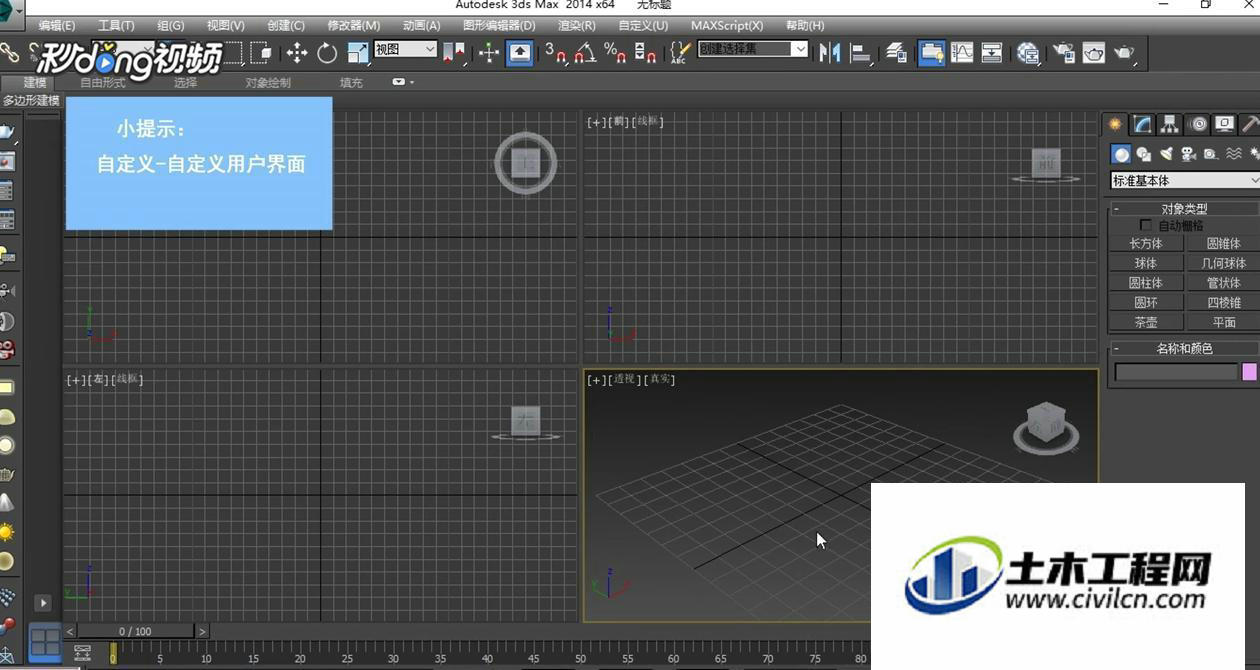Click the 长方体 button
Viewport: 1260px width, 670px height.
tap(1146, 243)
